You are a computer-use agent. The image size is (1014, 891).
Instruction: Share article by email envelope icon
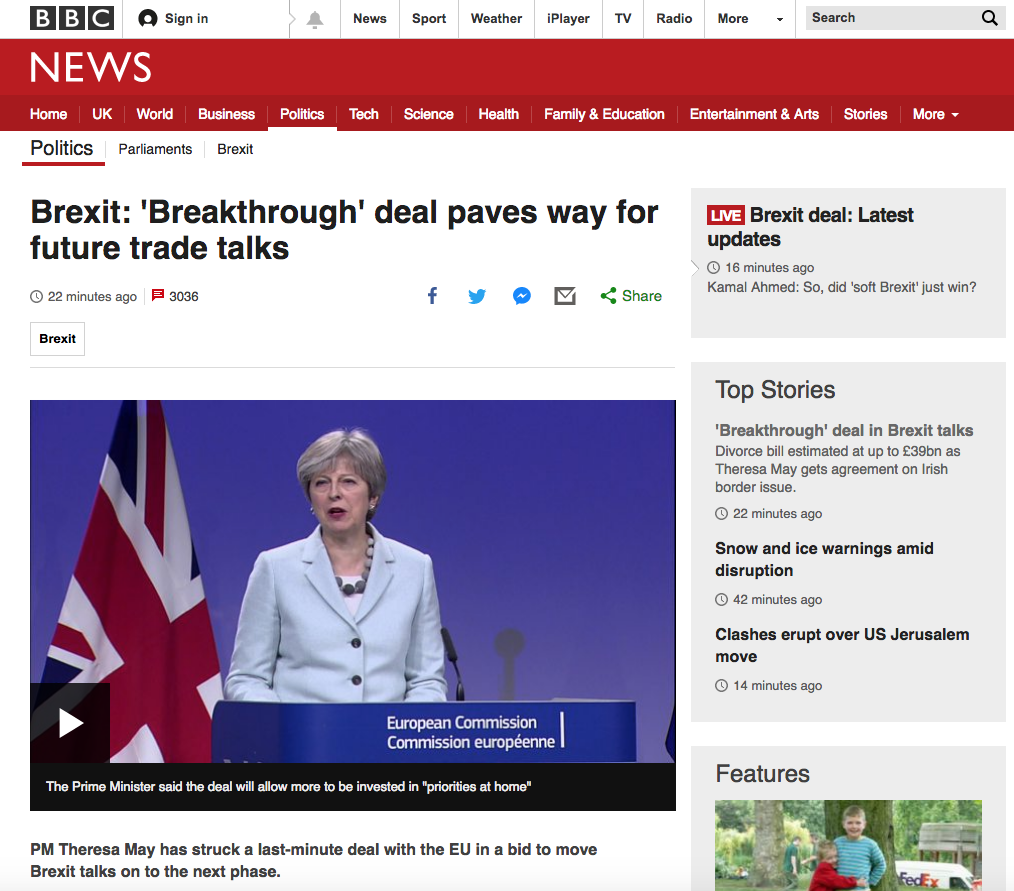click(565, 296)
